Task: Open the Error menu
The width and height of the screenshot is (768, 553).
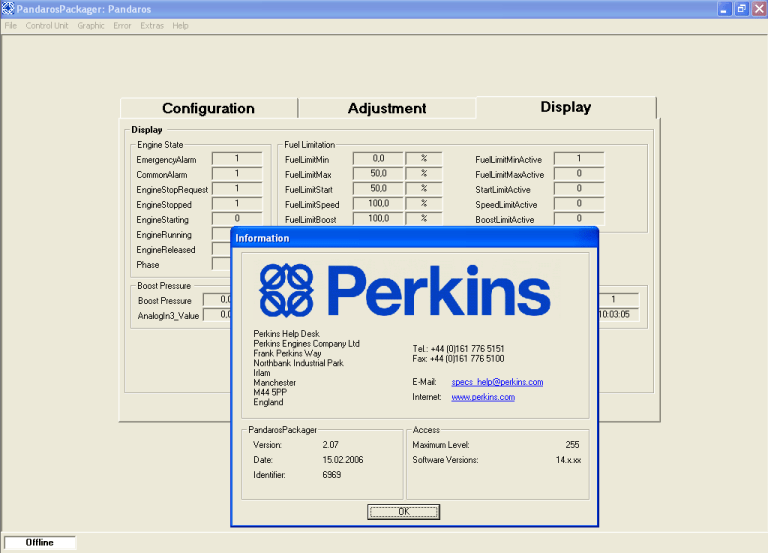Action: (x=122, y=25)
